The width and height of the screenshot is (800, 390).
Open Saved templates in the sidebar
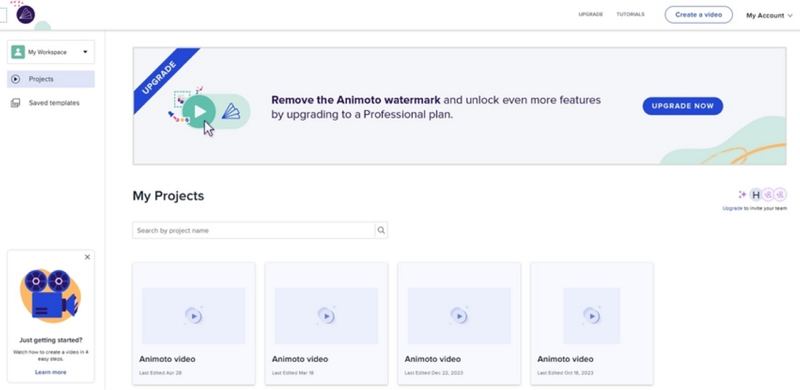coord(51,103)
